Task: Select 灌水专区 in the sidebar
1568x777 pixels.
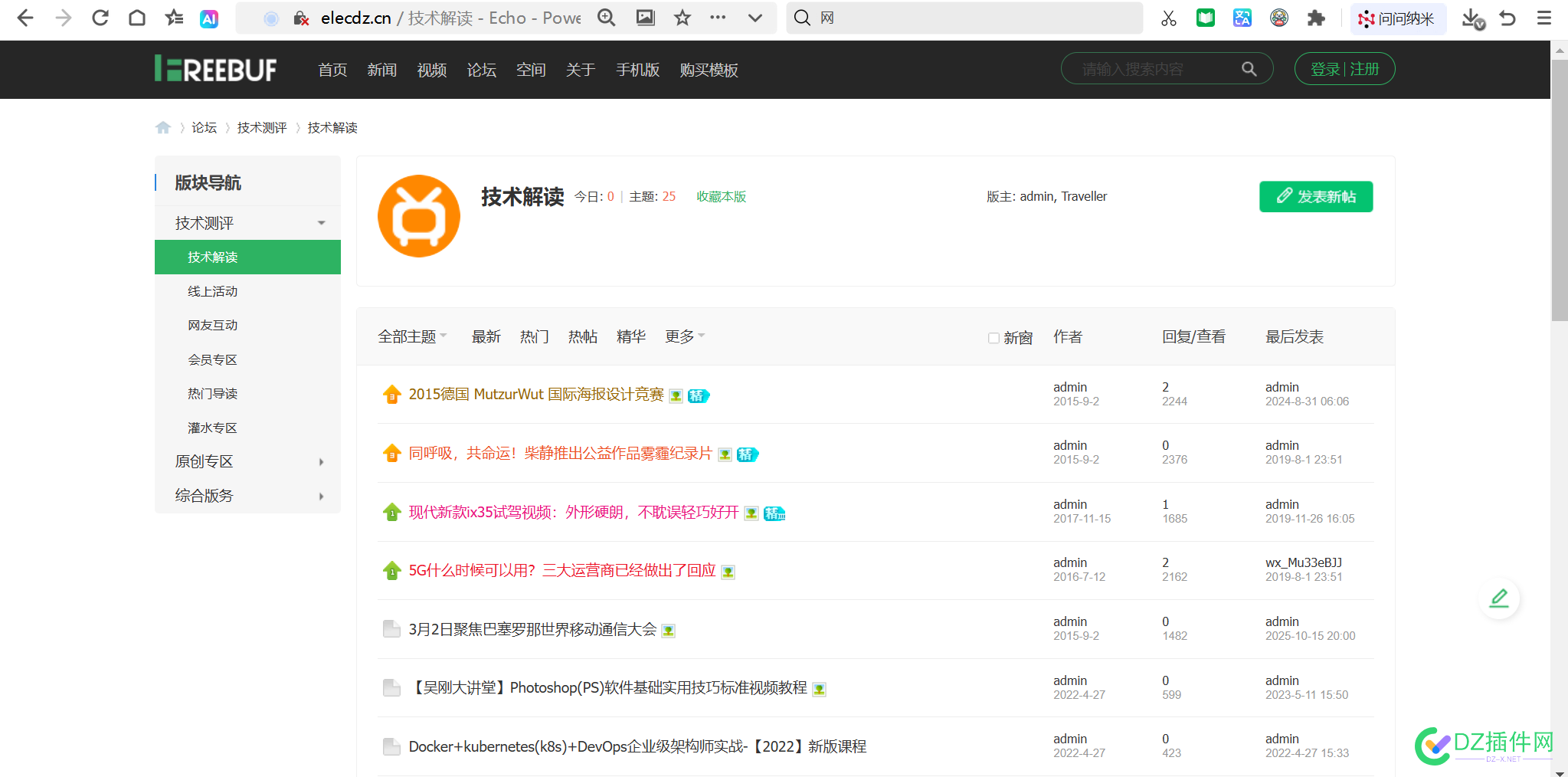Action: (213, 428)
